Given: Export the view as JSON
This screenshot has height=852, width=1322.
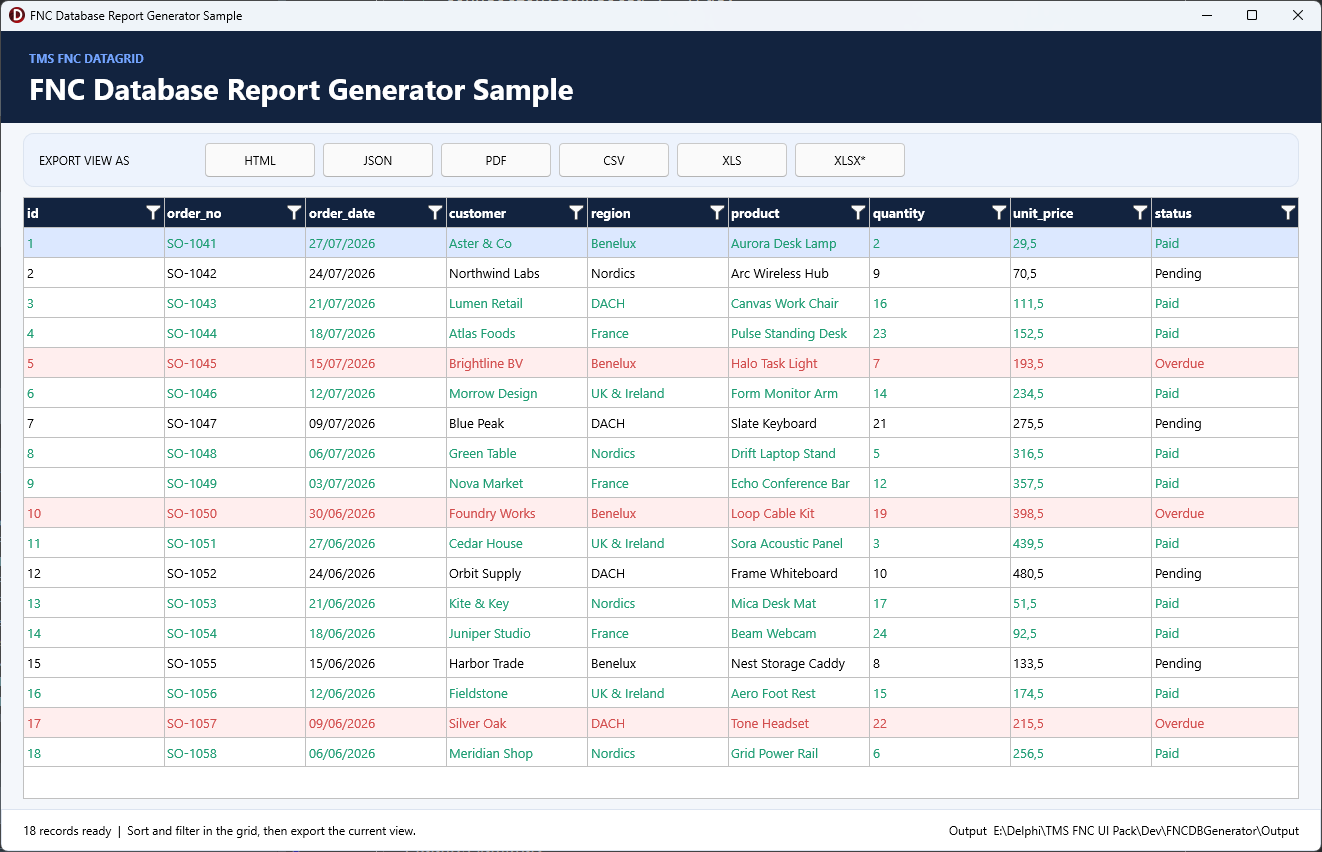Looking at the screenshot, I should (x=378, y=160).
